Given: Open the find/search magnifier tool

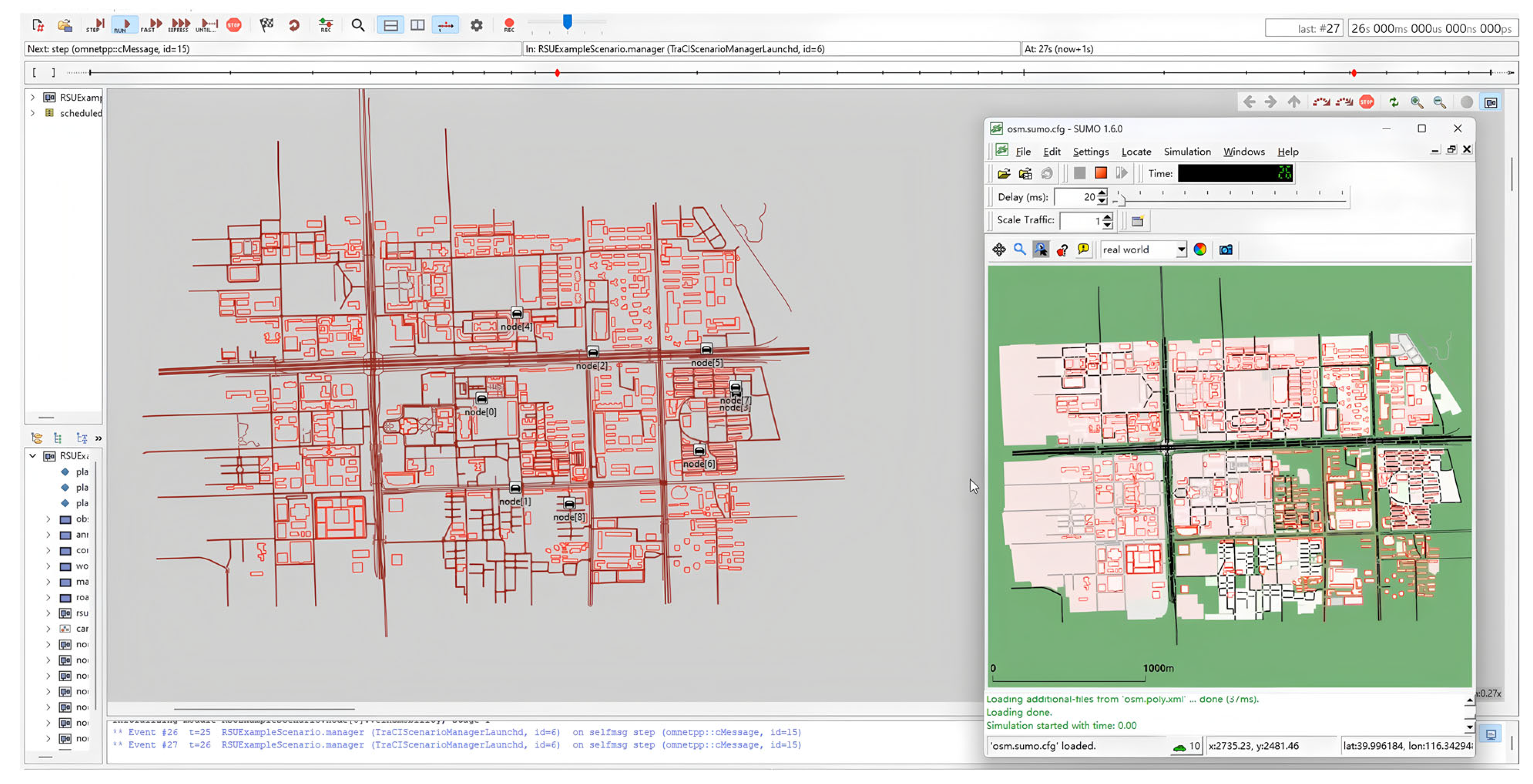Looking at the screenshot, I should click(x=358, y=25).
